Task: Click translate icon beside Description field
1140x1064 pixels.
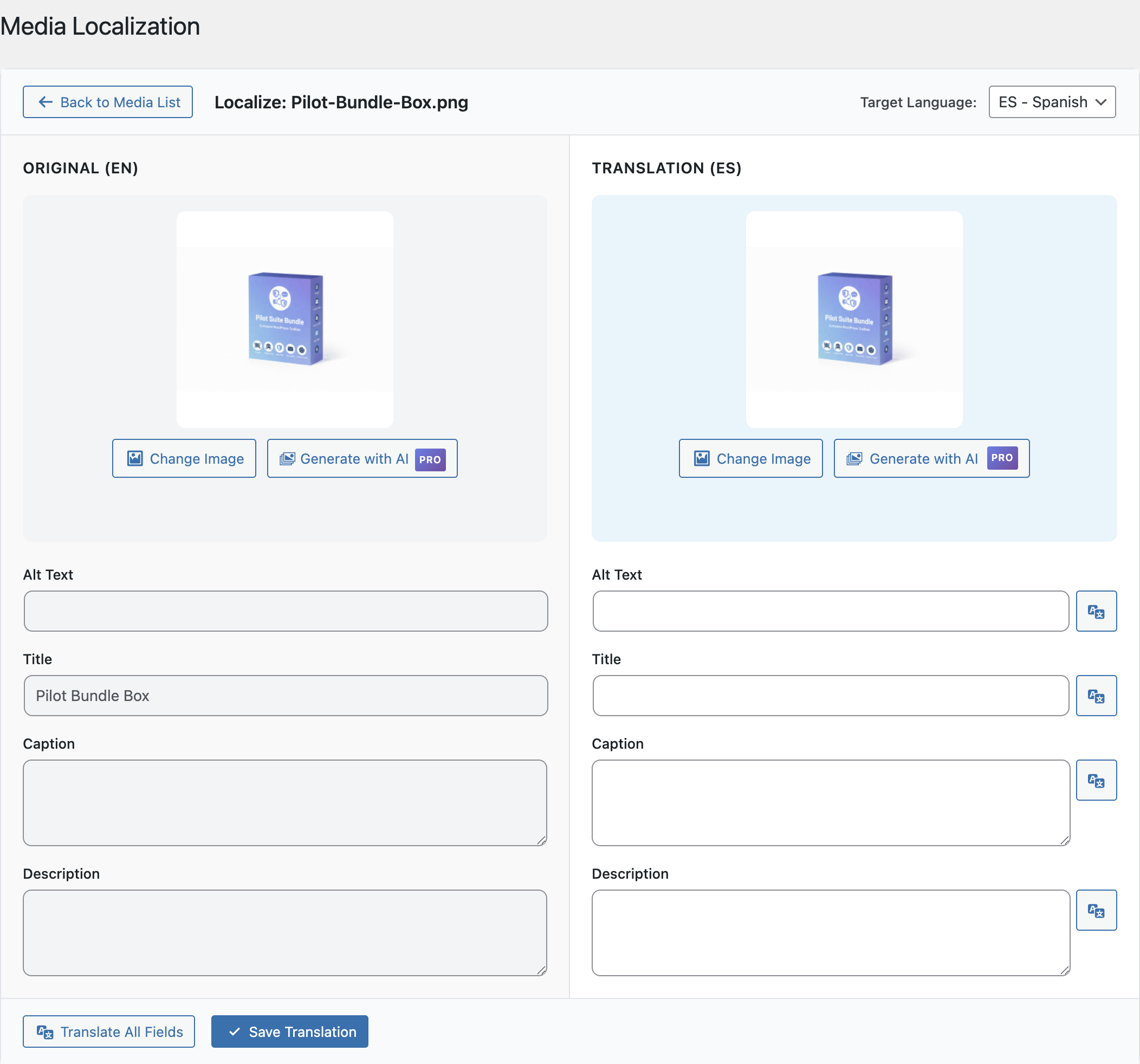Action: click(x=1096, y=910)
